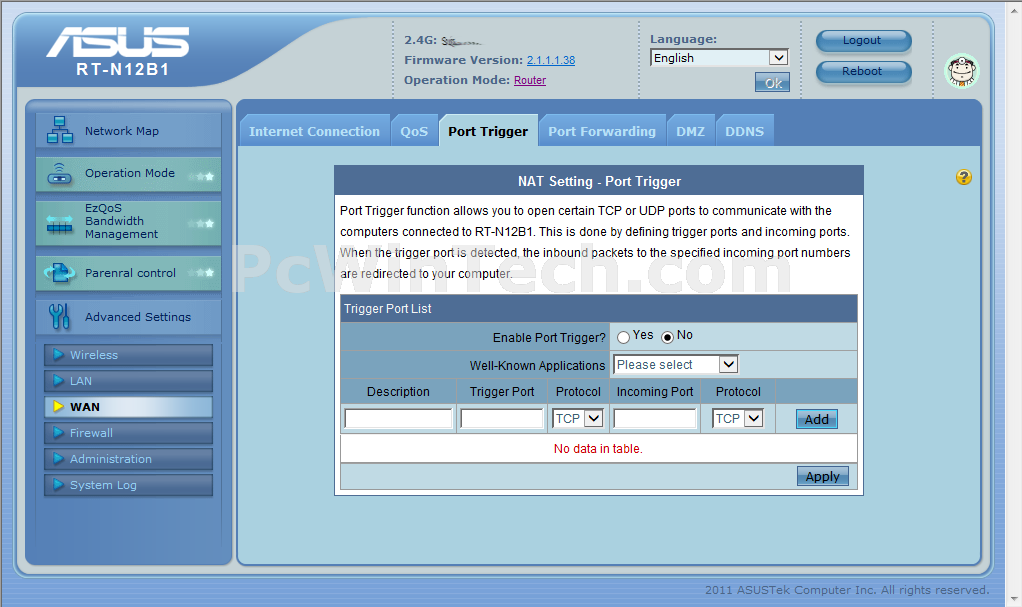Click the Network Map icon
1022x607 pixels.
point(59,130)
